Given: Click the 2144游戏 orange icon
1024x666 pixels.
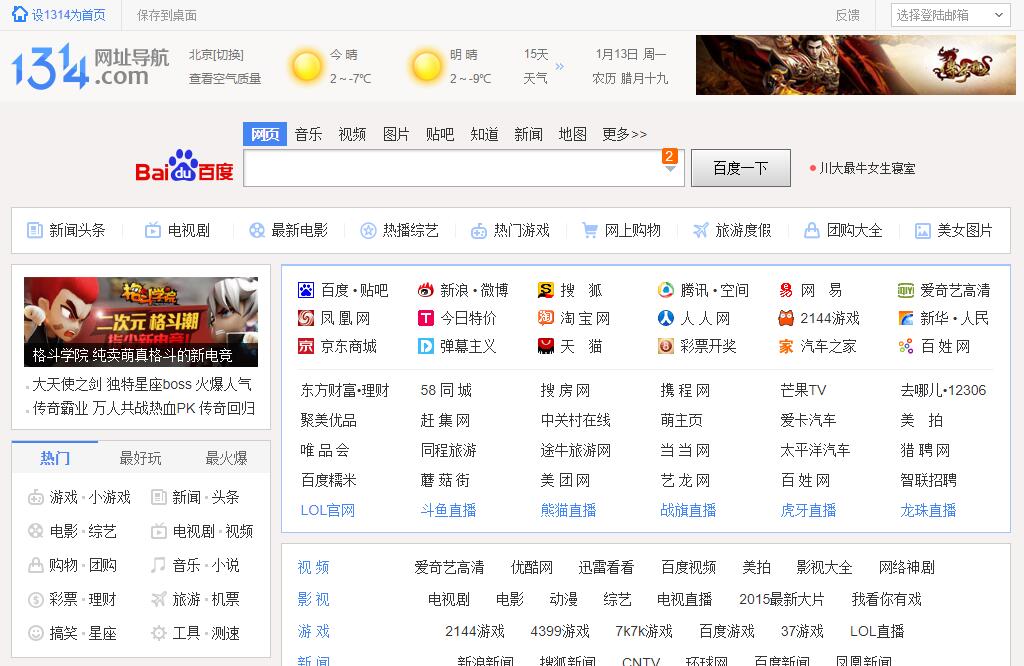Looking at the screenshot, I should [786, 318].
